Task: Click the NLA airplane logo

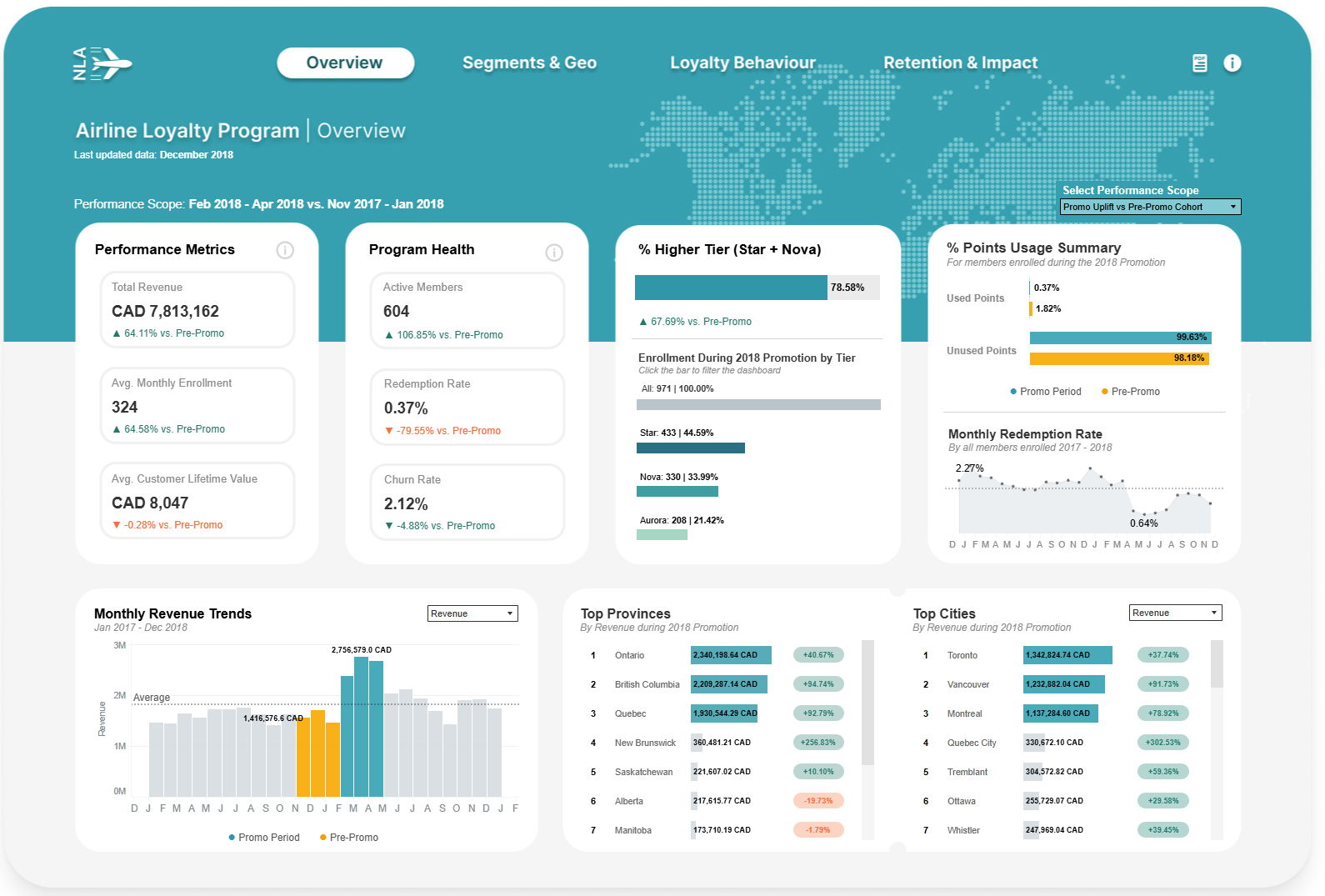Action: click(102, 64)
